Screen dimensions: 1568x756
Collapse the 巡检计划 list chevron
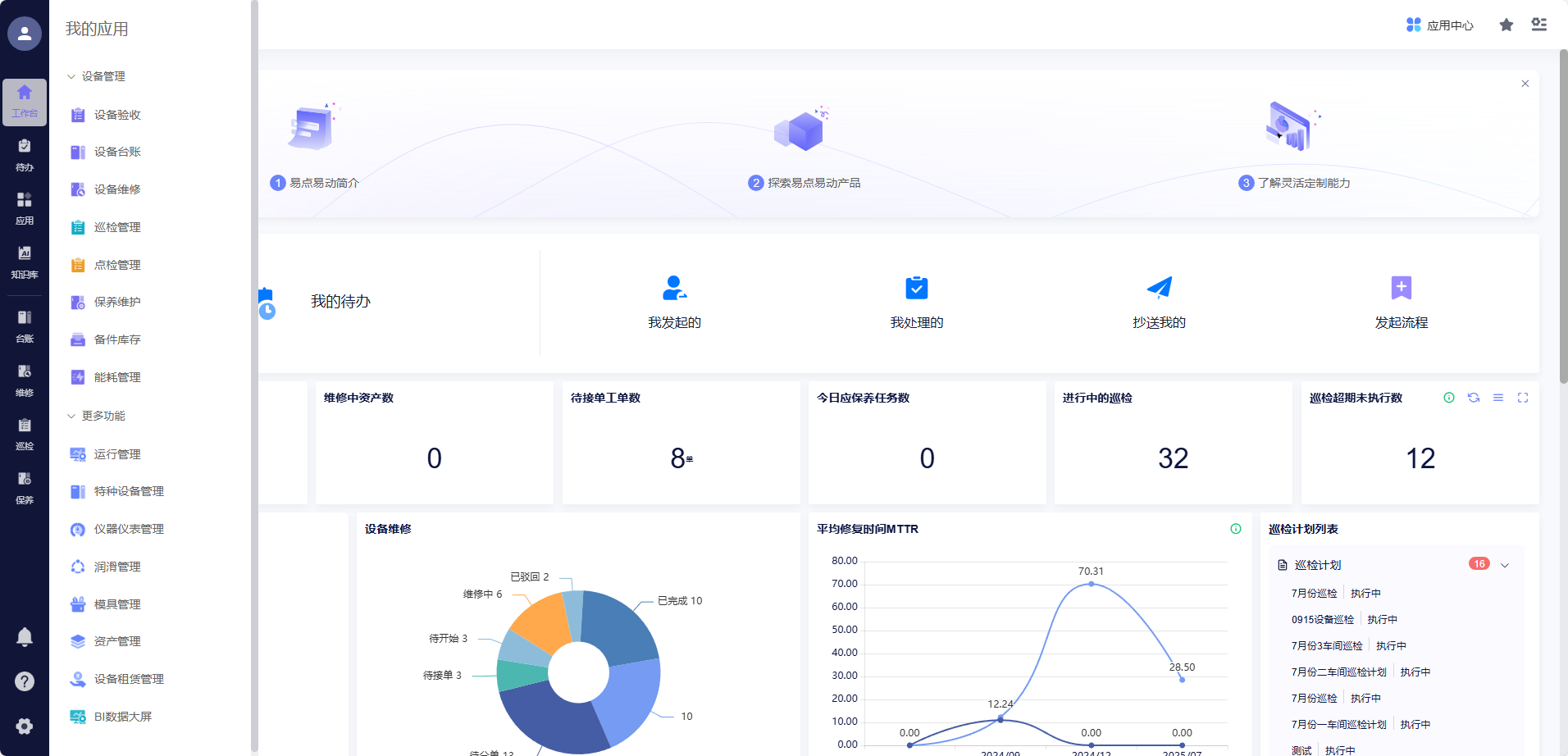click(1505, 565)
